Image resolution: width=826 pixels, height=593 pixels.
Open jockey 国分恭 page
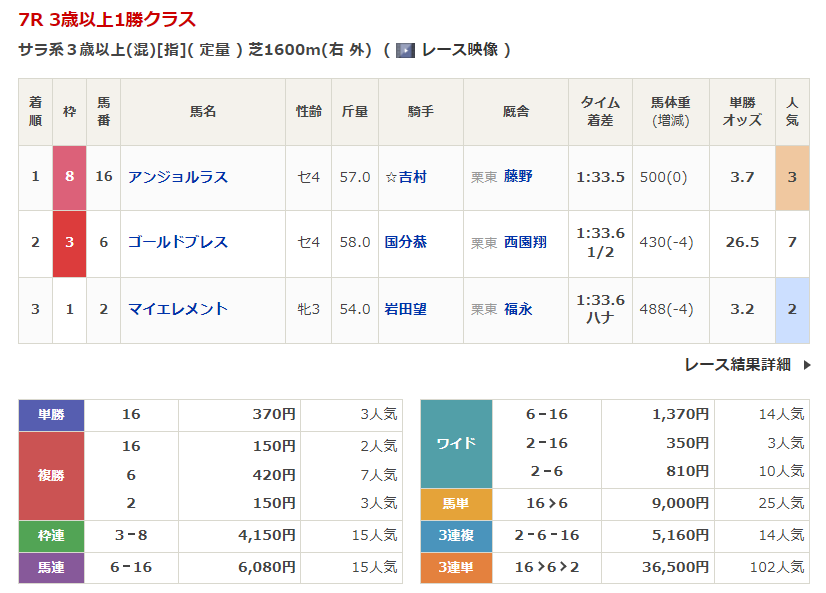[x=406, y=242]
